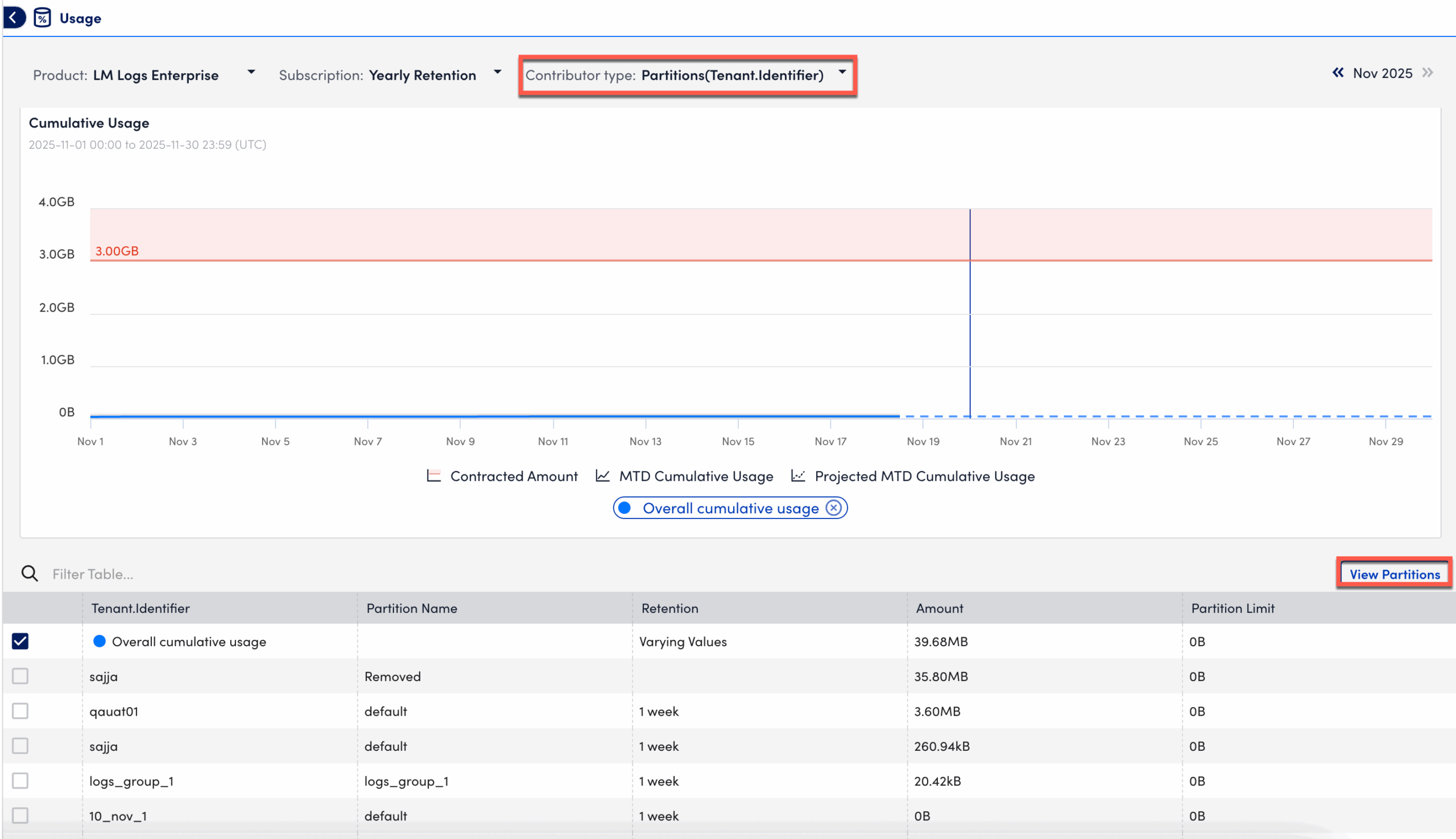Sort by the Partition Name column header
The image size is (1456, 839).
pos(412,608)
